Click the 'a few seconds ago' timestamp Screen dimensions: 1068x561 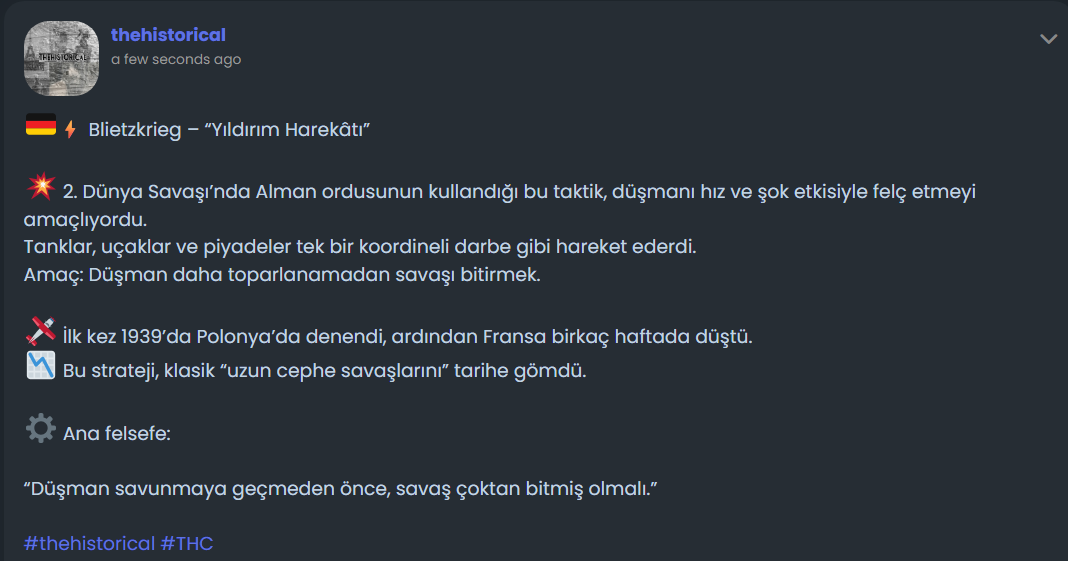click(176, 59)
